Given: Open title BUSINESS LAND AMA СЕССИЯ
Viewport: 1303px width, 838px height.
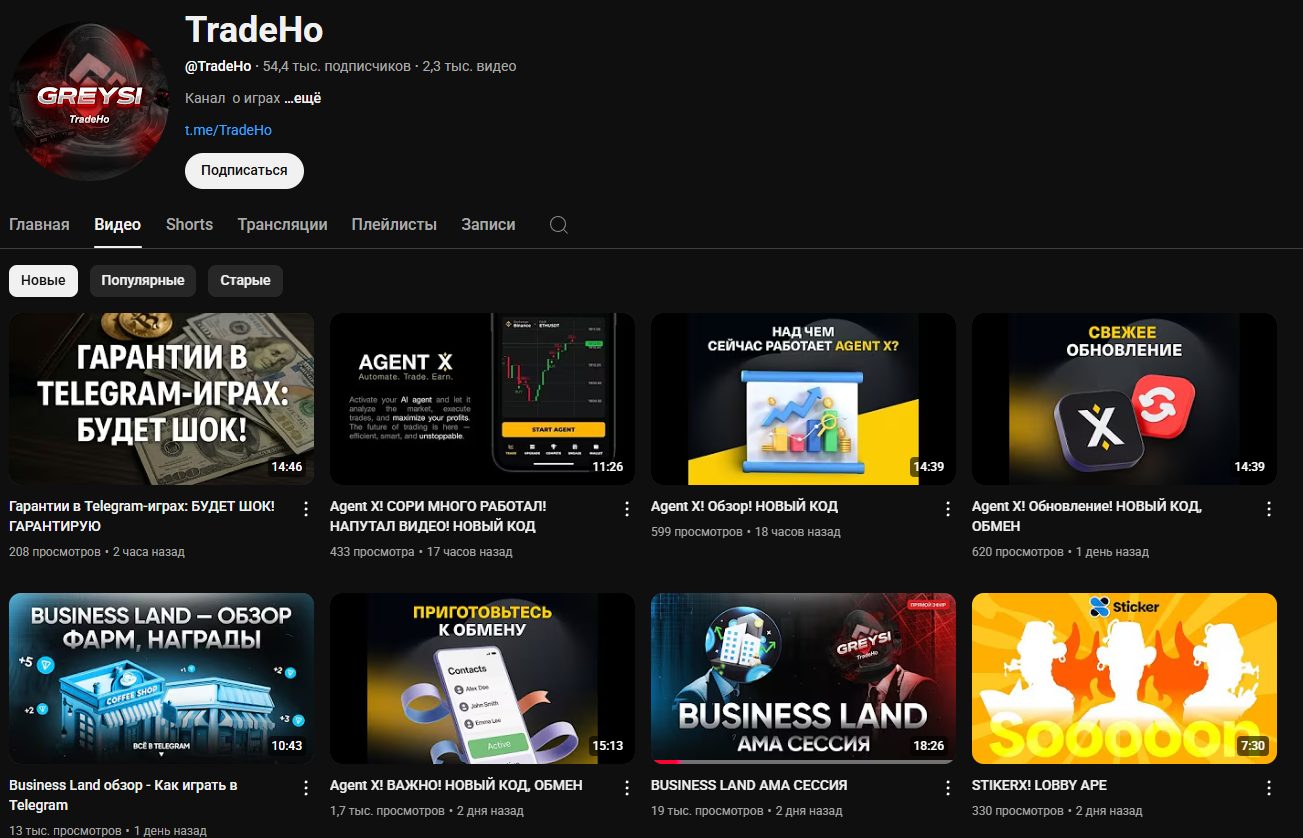Looking at the screenshot, I should click(749, 785).
